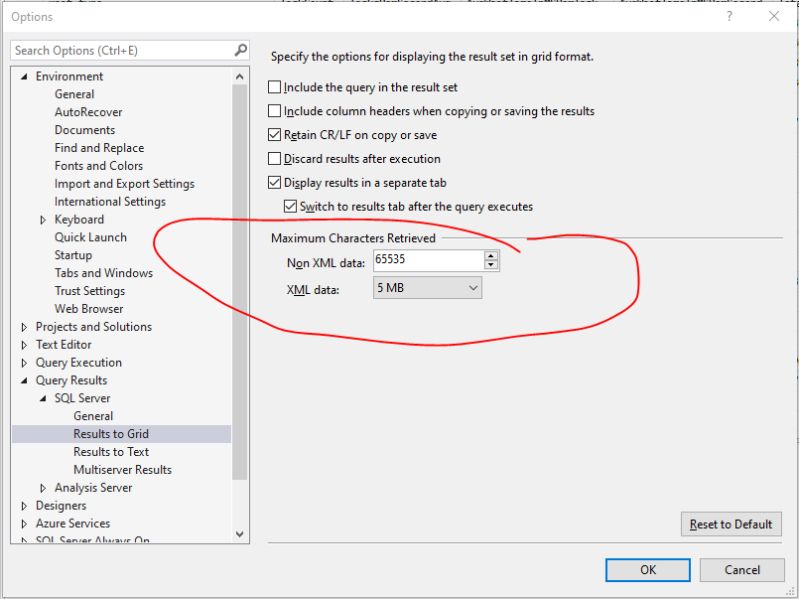Select International Settings
Screen dimensions: 799x599
(110, 202)
